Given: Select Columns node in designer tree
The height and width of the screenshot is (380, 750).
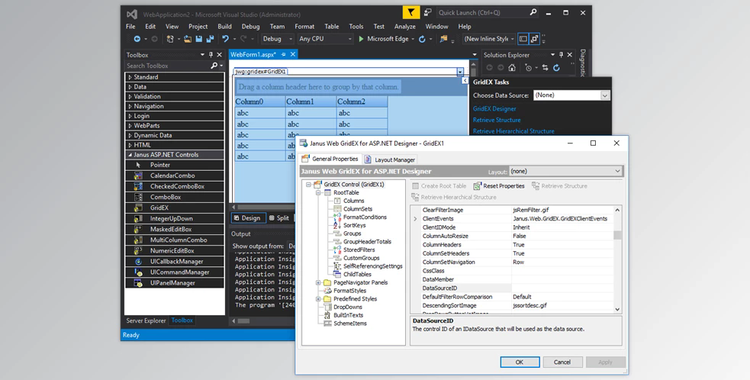Looking at the screenshot, I should pos(353,201).
